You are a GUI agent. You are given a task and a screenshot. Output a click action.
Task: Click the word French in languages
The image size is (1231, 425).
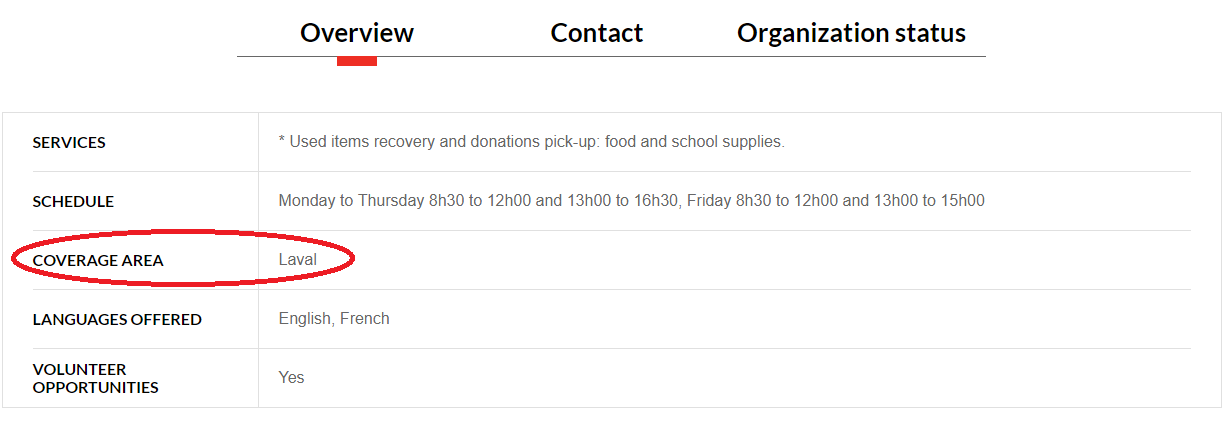365,319
